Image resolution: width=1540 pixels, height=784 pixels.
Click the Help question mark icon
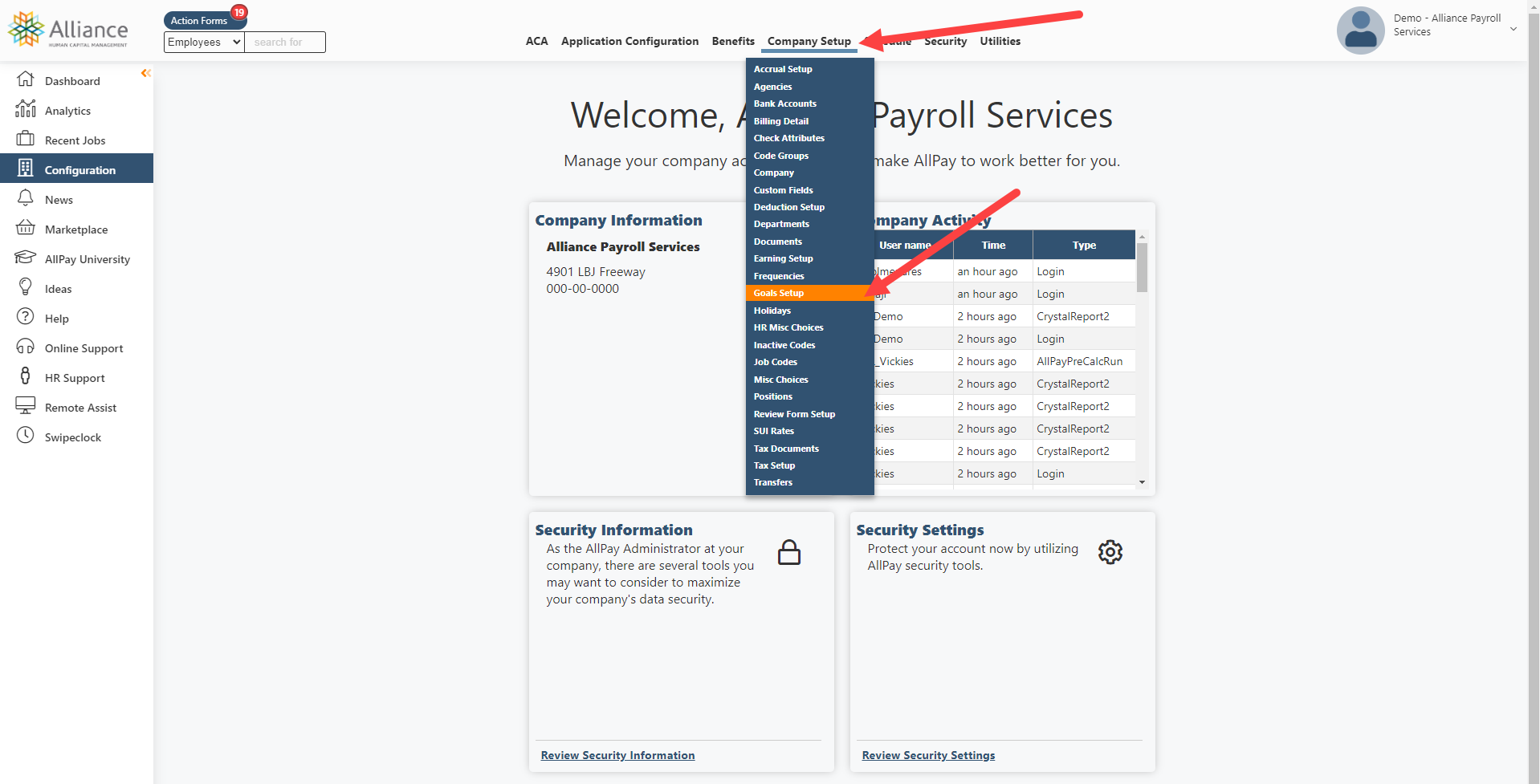point(26,317)
